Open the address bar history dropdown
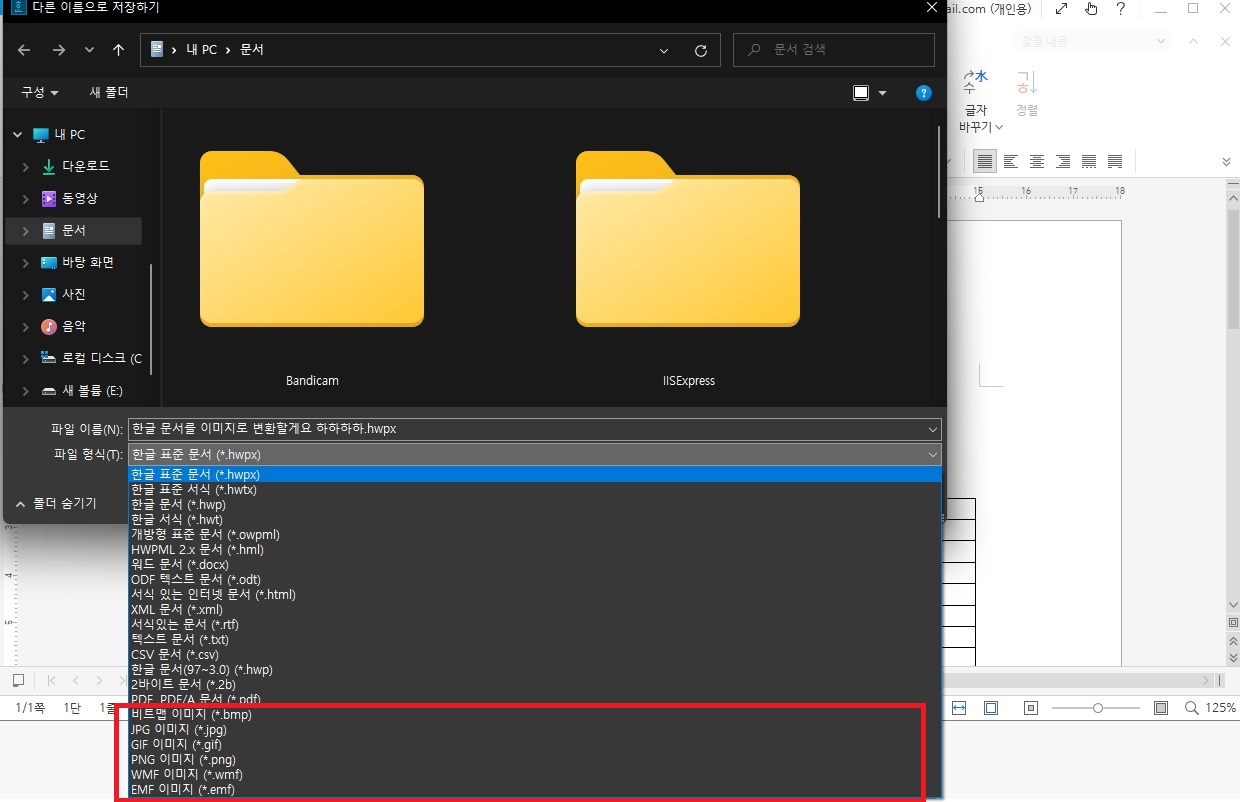Image resolution: width=1240 pixels, height=802 pixels. pyautogui.click(x=665, y=50)
